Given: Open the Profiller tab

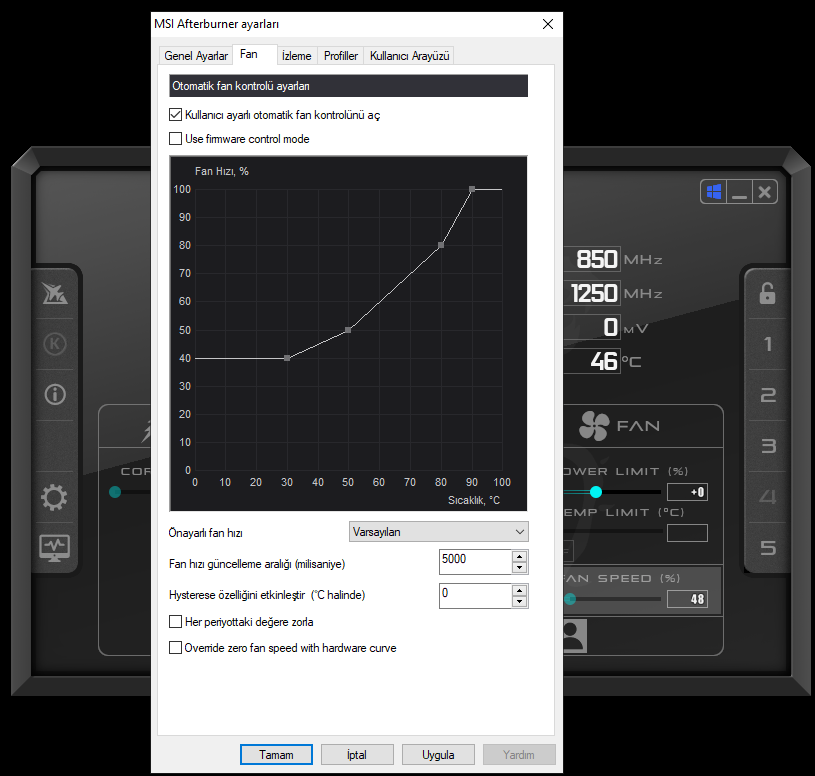Looking at the screenshot, I should click(341, 56).
